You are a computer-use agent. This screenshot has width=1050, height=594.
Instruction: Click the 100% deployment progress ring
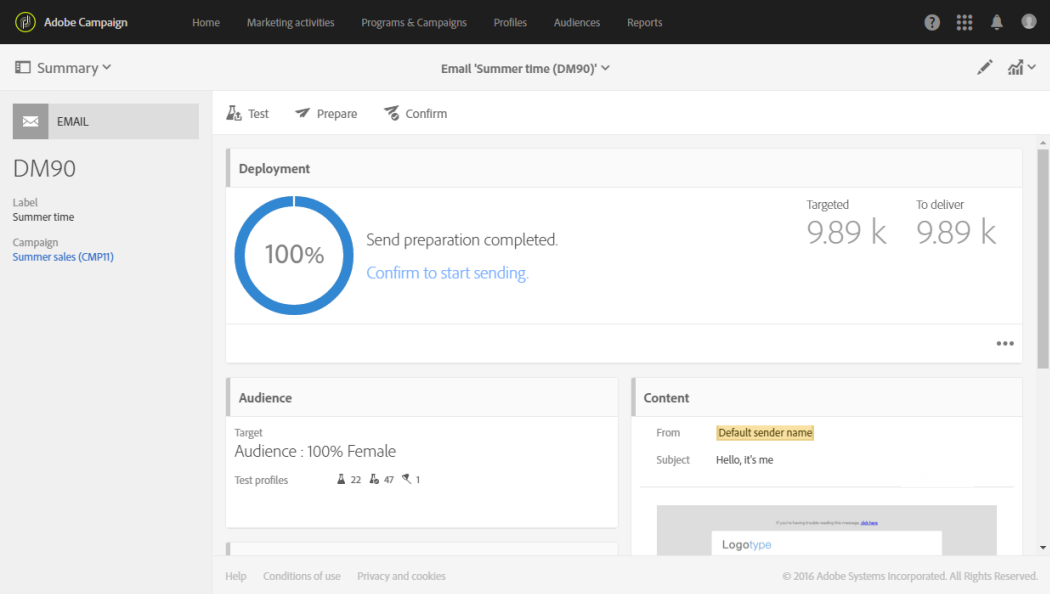[294, 255]
